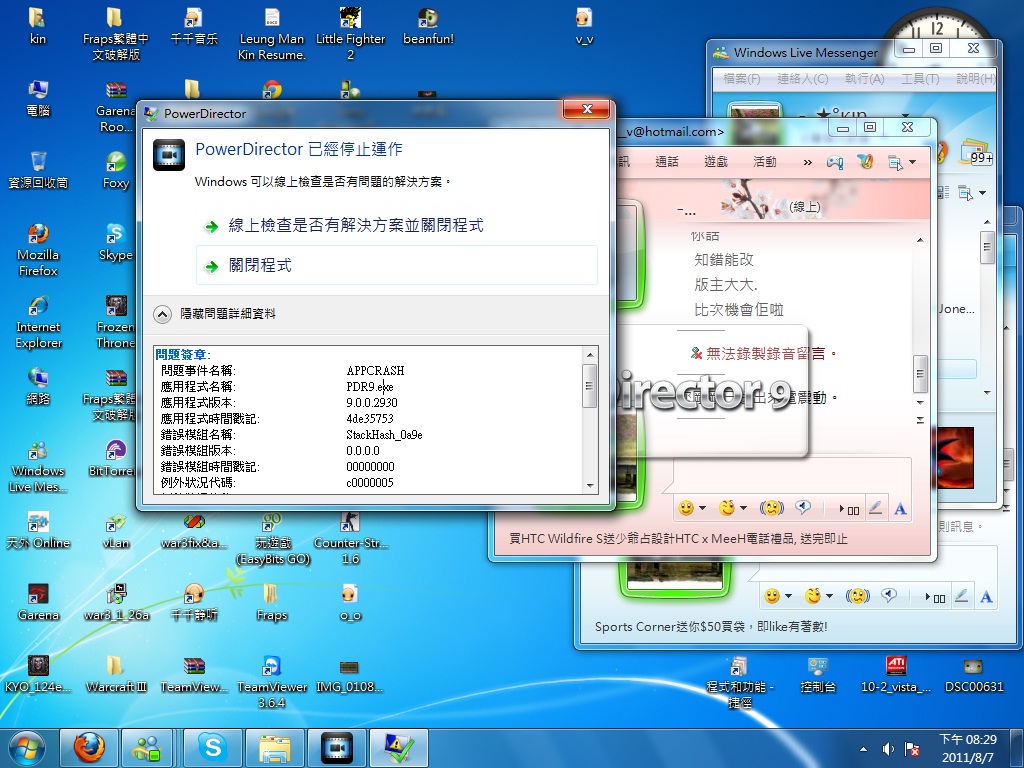The image size is (1024, 768).
Task: Toggle handwriting pen mode in front chat
Action: 876,508
